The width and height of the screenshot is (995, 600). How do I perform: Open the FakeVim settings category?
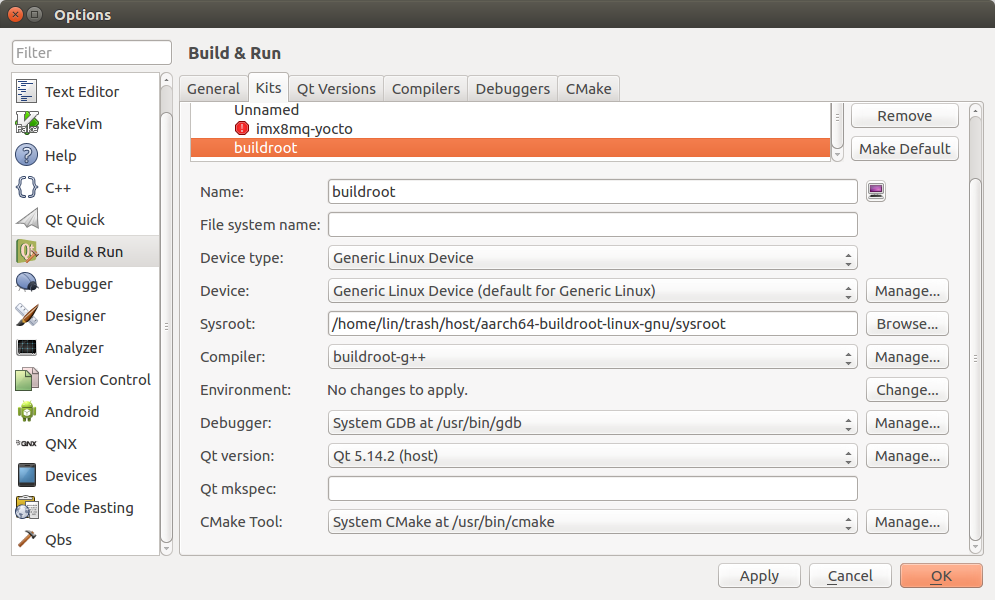pos(73,124)
